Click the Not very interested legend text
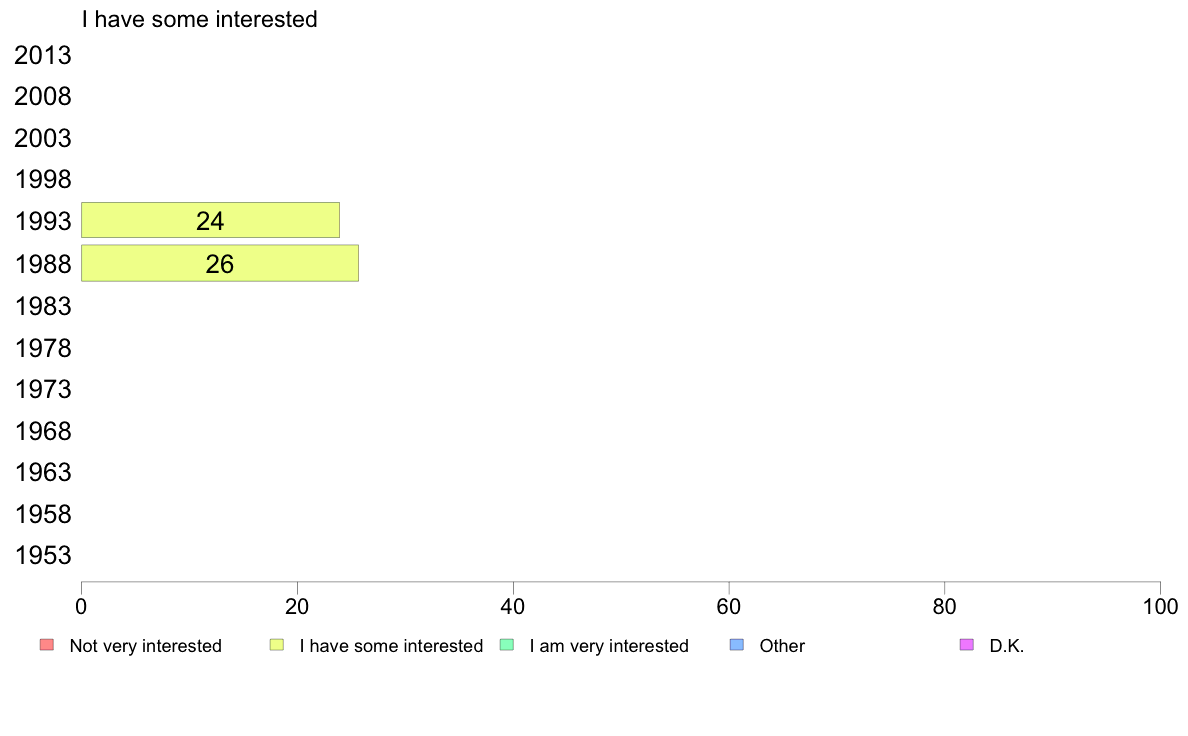The height and width of the screenshot is (736, 1188). coord(145,646)
